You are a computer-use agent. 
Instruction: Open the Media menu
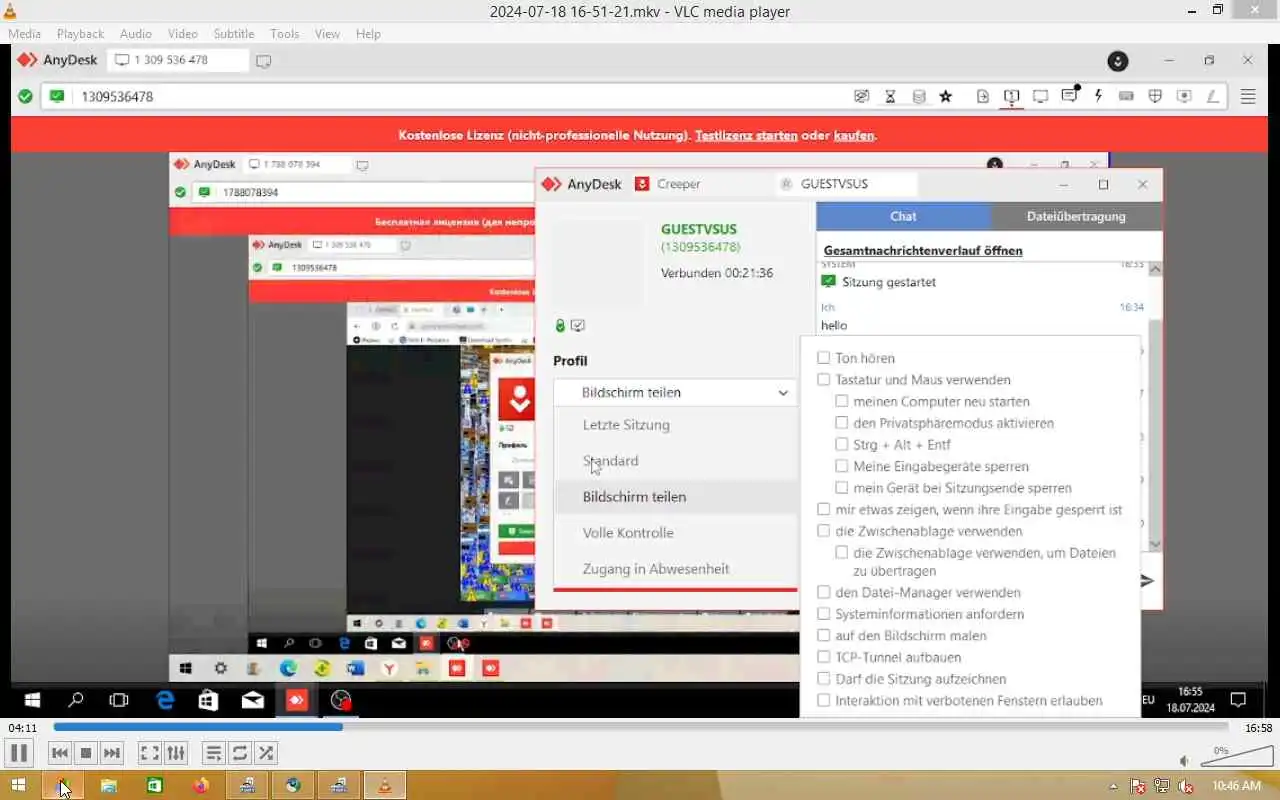point(24,33)
